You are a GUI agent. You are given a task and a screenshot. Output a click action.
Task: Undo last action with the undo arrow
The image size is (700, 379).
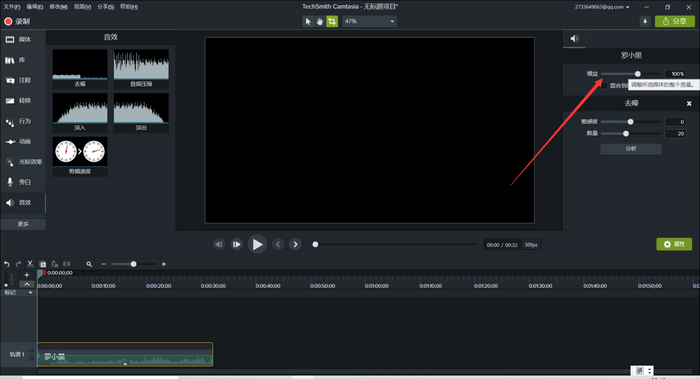(7, 264)
